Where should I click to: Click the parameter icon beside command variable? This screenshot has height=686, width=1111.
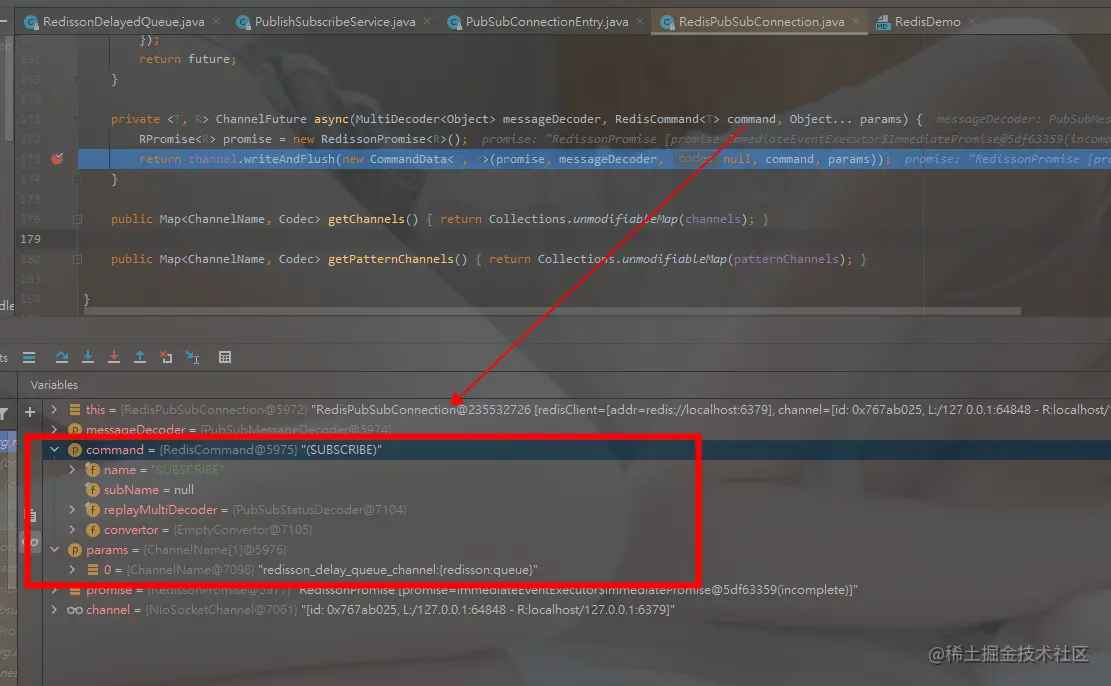[74, 450]
